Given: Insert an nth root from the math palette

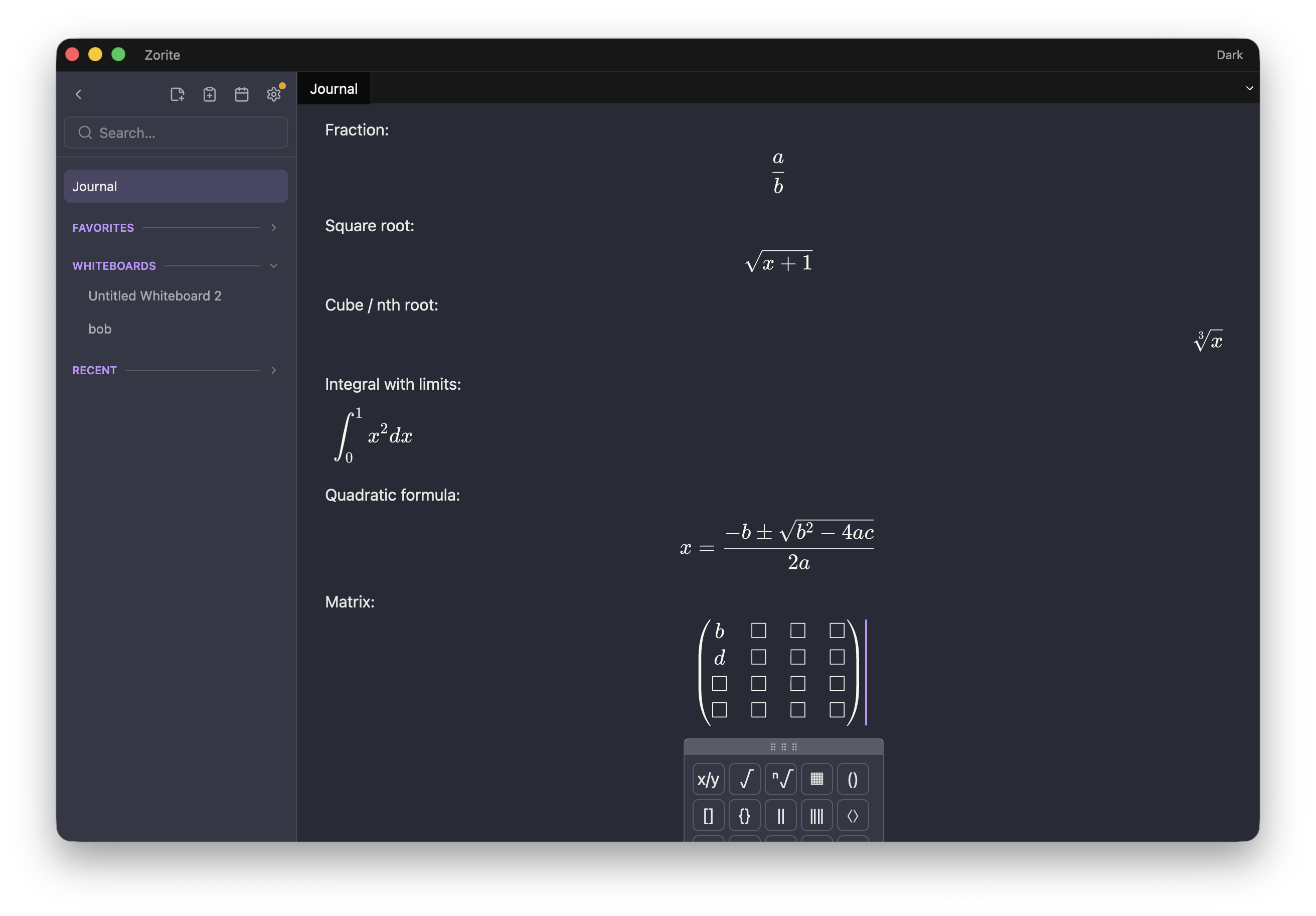Looking at the screenshot, I should point(781,780).
